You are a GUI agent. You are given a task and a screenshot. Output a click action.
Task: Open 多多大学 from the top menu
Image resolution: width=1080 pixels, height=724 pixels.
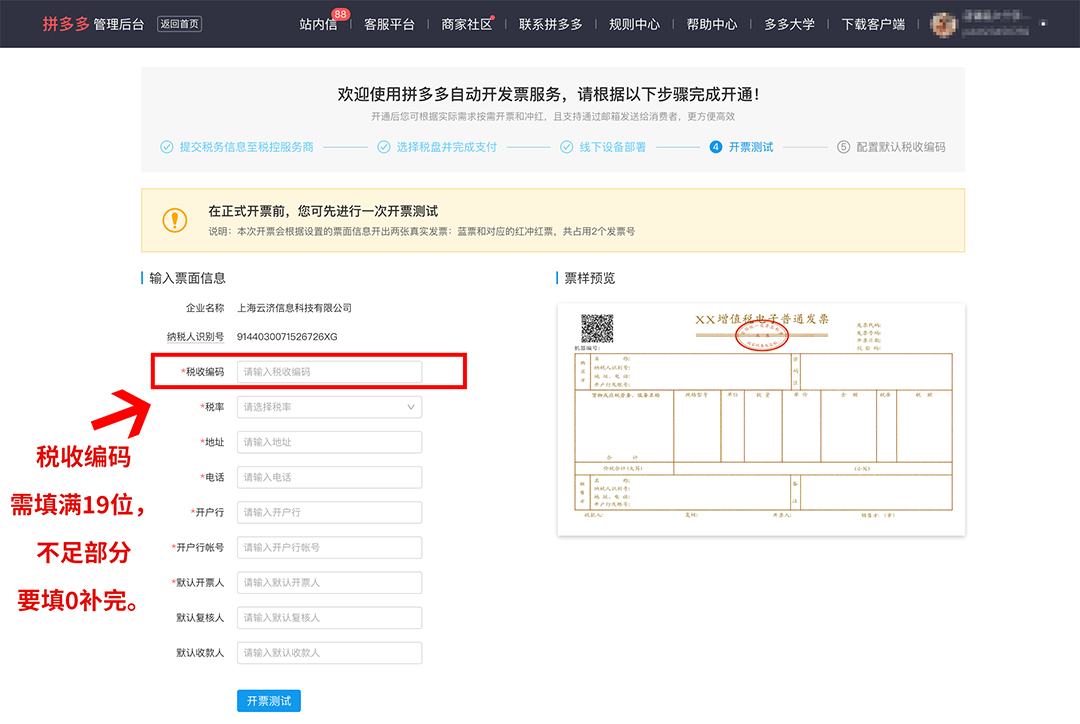point(789,24)
